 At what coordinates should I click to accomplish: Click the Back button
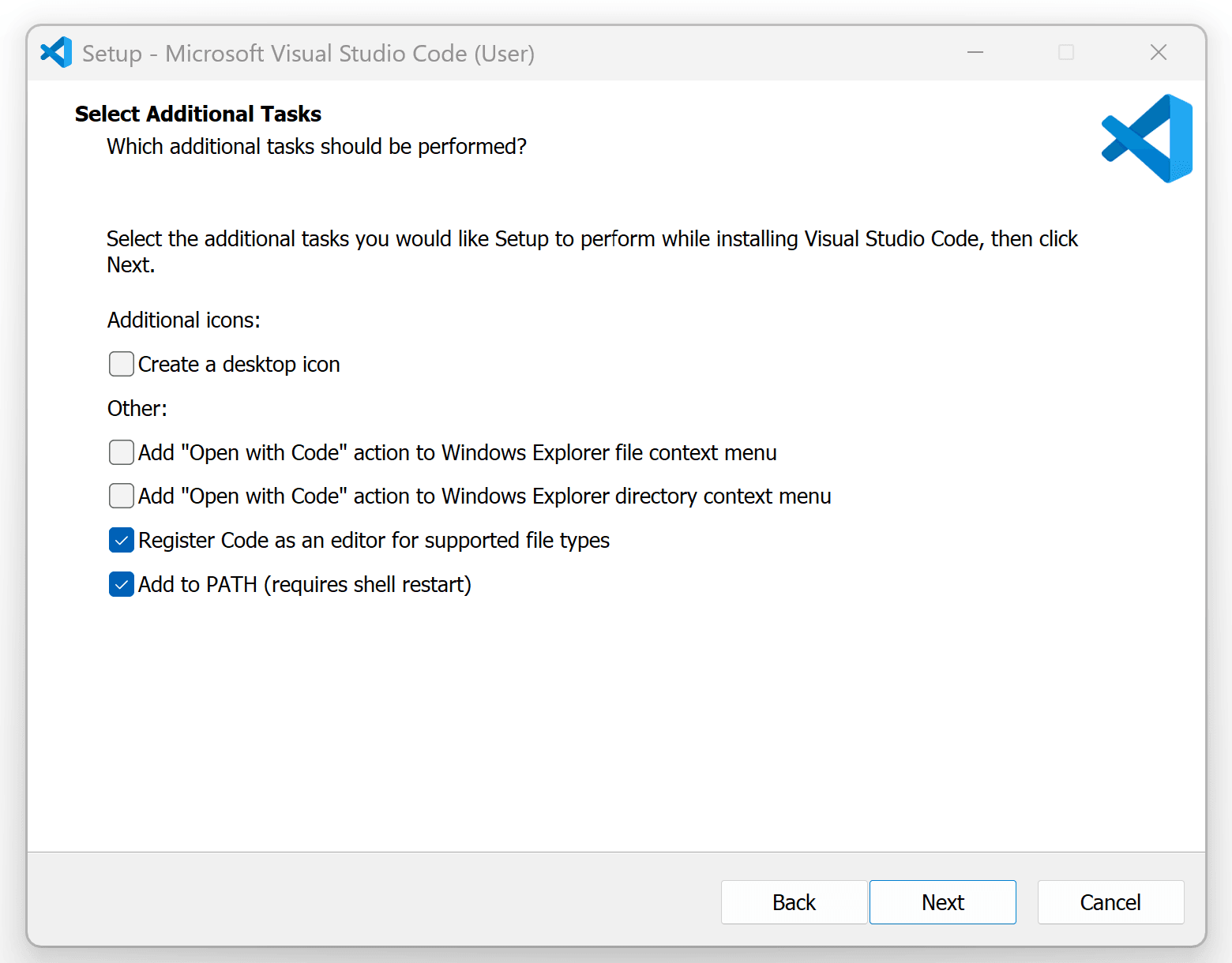click(x=794, y=902)
